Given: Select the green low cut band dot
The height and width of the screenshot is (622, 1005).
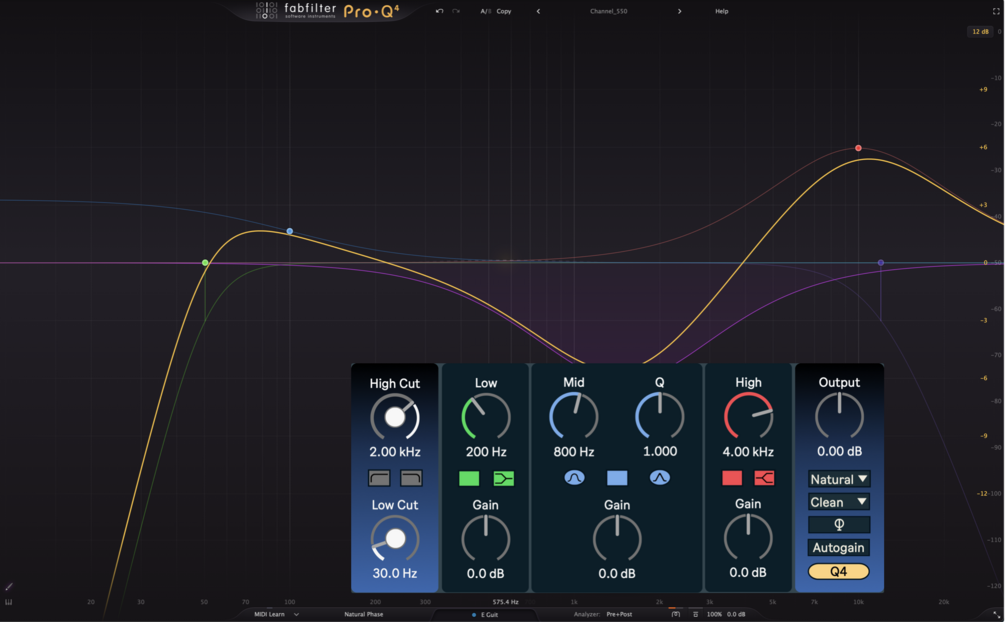Looking at the screenshot, I should 205,263.
